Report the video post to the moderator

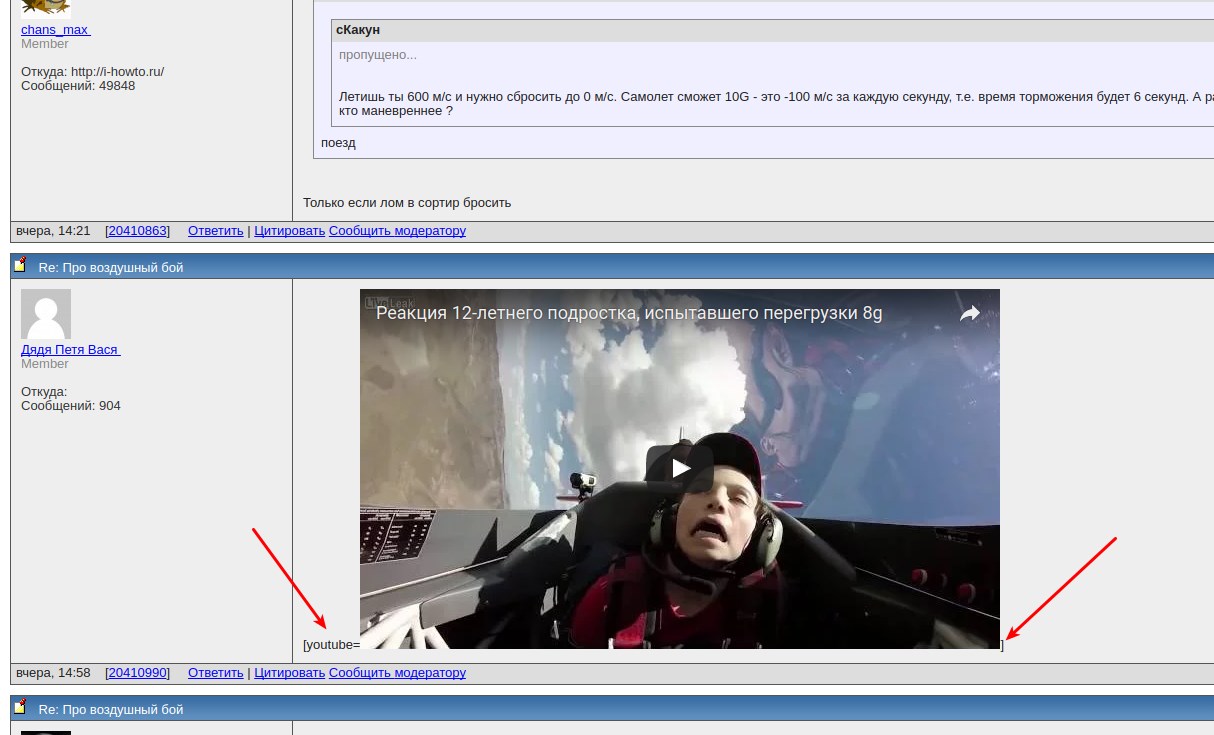pos(397,673)
